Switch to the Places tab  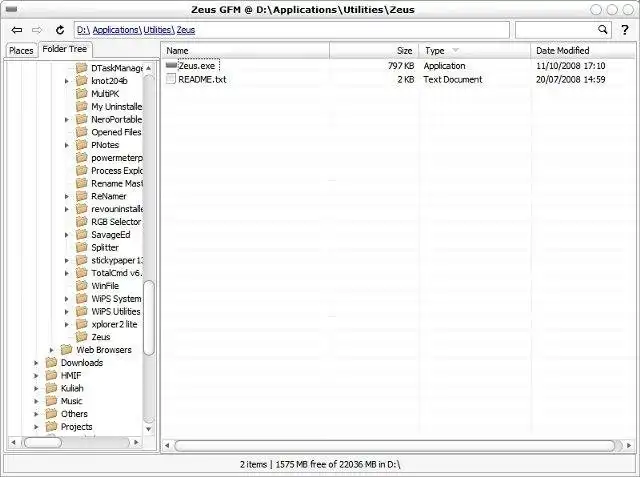(21, 51)
